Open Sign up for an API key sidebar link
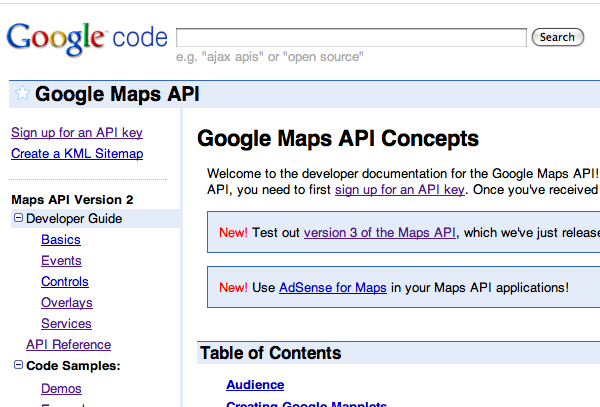Viewport: 600px width, 407px height. click(77, 132)
